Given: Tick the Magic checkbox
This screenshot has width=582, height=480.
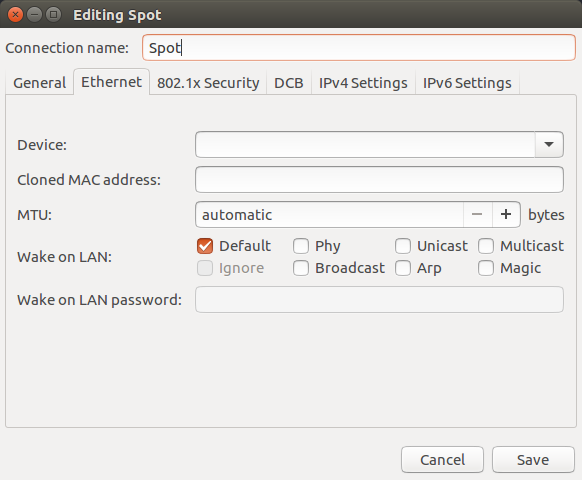Looking at the screenshot, I should click(x=486, y=268).
